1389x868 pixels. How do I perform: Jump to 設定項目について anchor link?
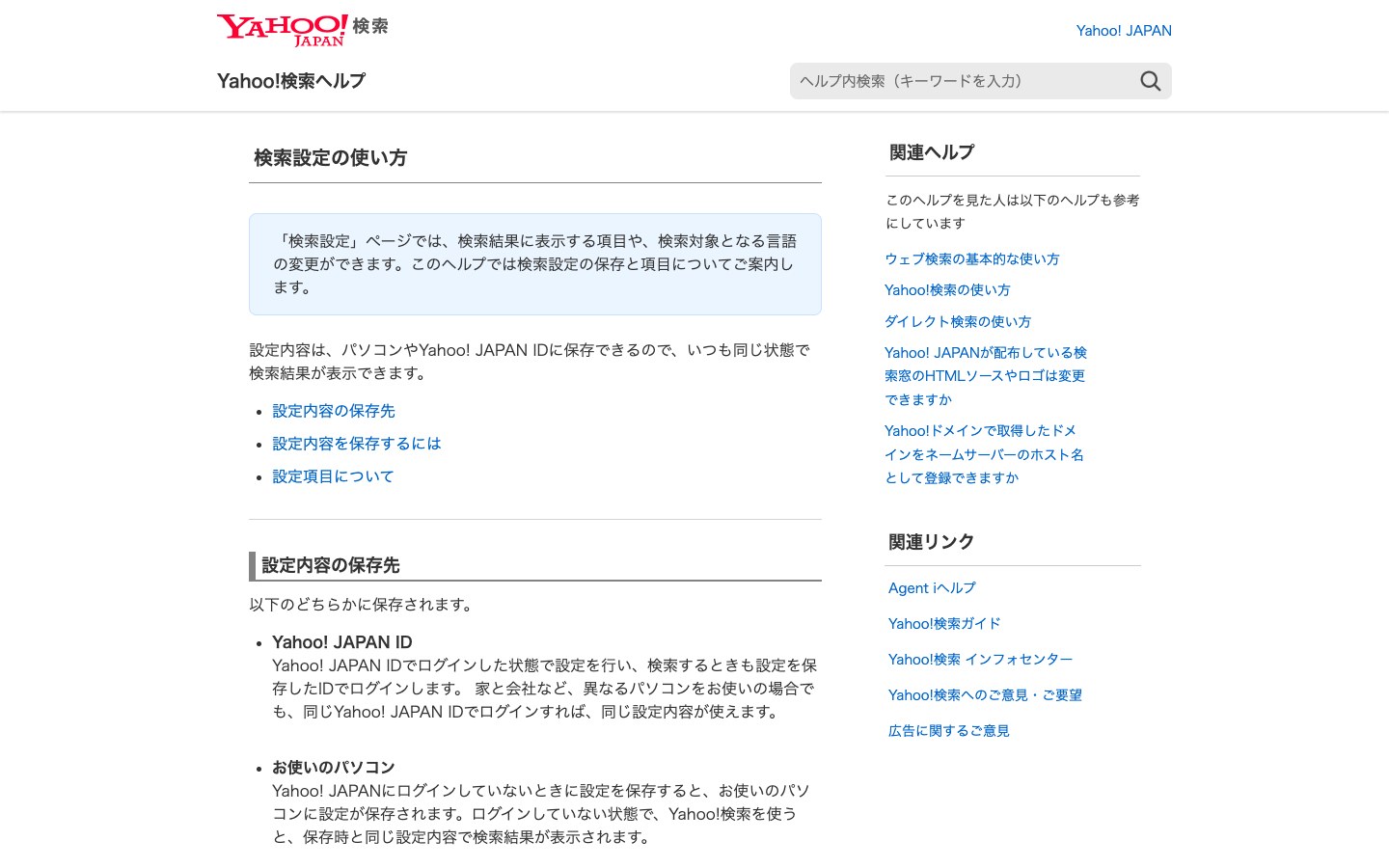[333, 476]
